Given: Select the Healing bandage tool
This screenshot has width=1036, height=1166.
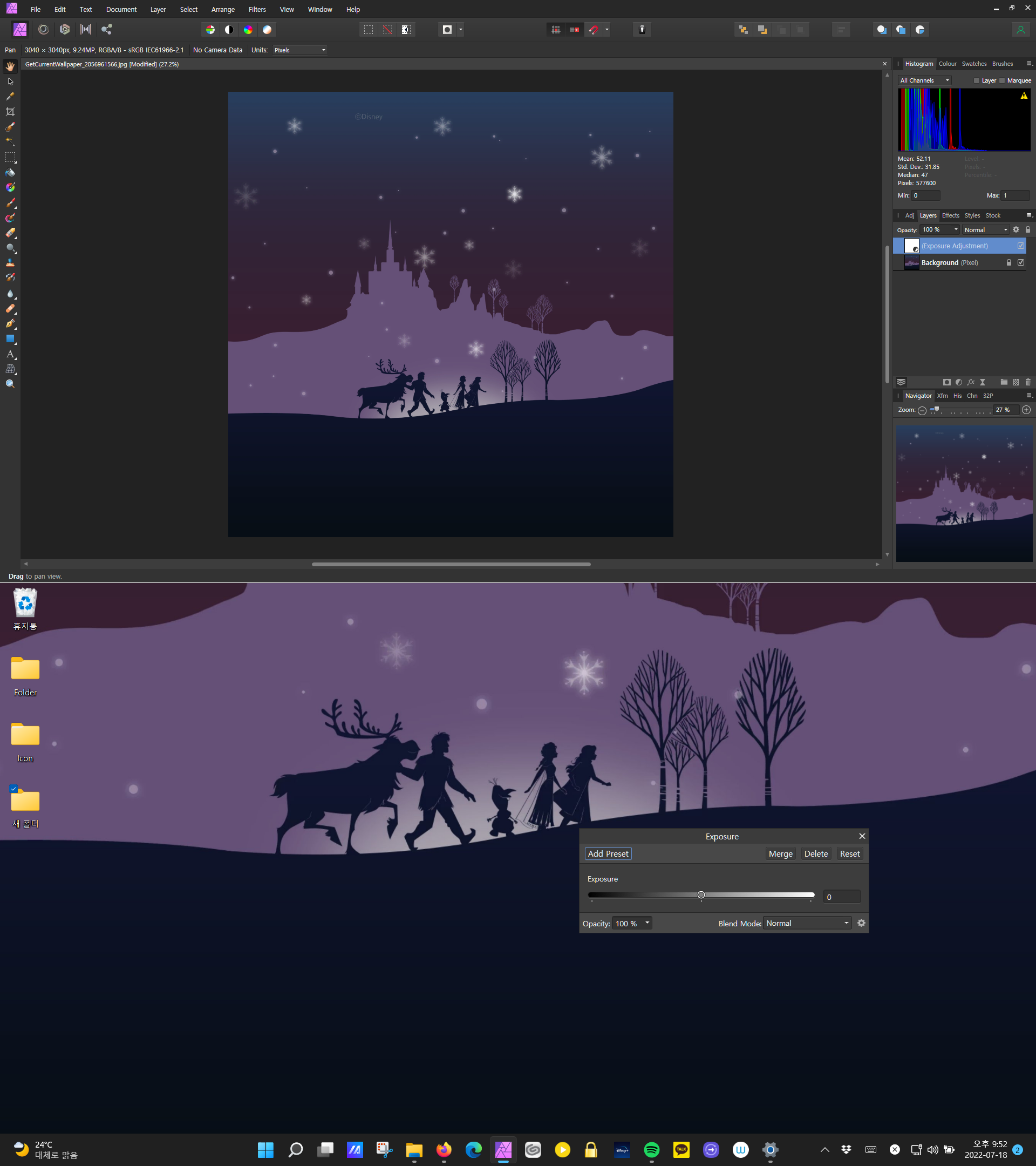Looking at the screenshot, I should click(x=10, y=309).
